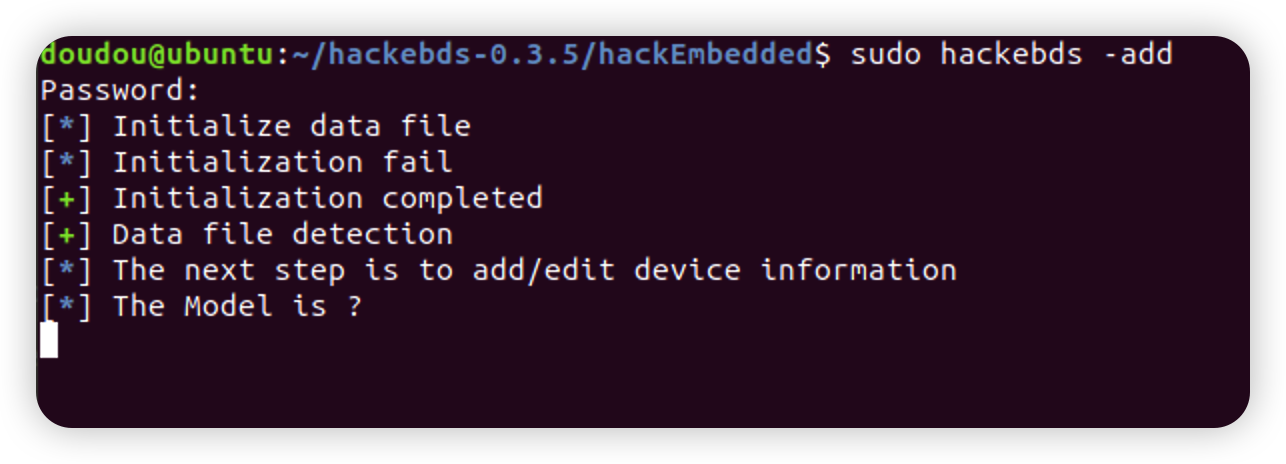
Task: Click the blue star beside the next step line
Action: 66,271
